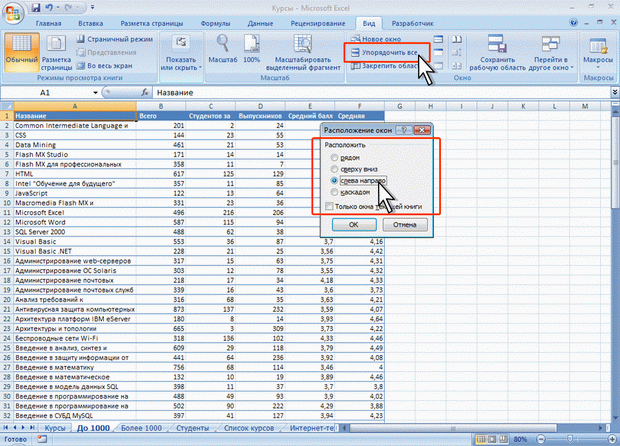Click the macro recording icon in status bar

coord(42,439)
